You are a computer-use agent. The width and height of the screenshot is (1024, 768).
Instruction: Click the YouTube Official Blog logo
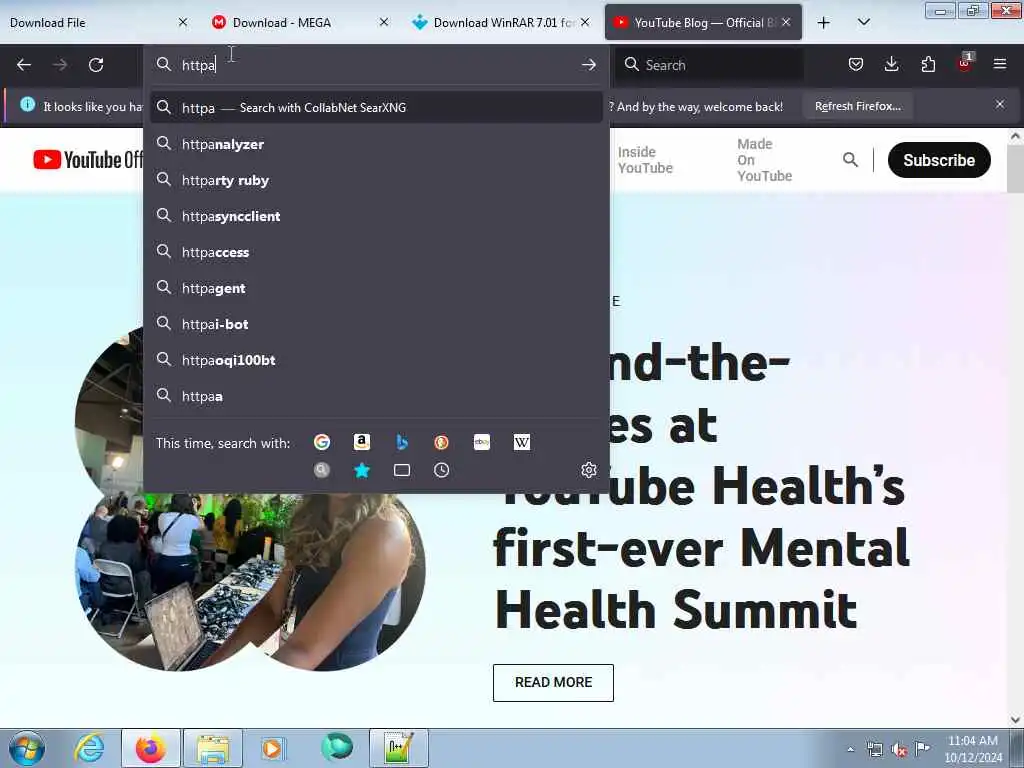point(88,159)
